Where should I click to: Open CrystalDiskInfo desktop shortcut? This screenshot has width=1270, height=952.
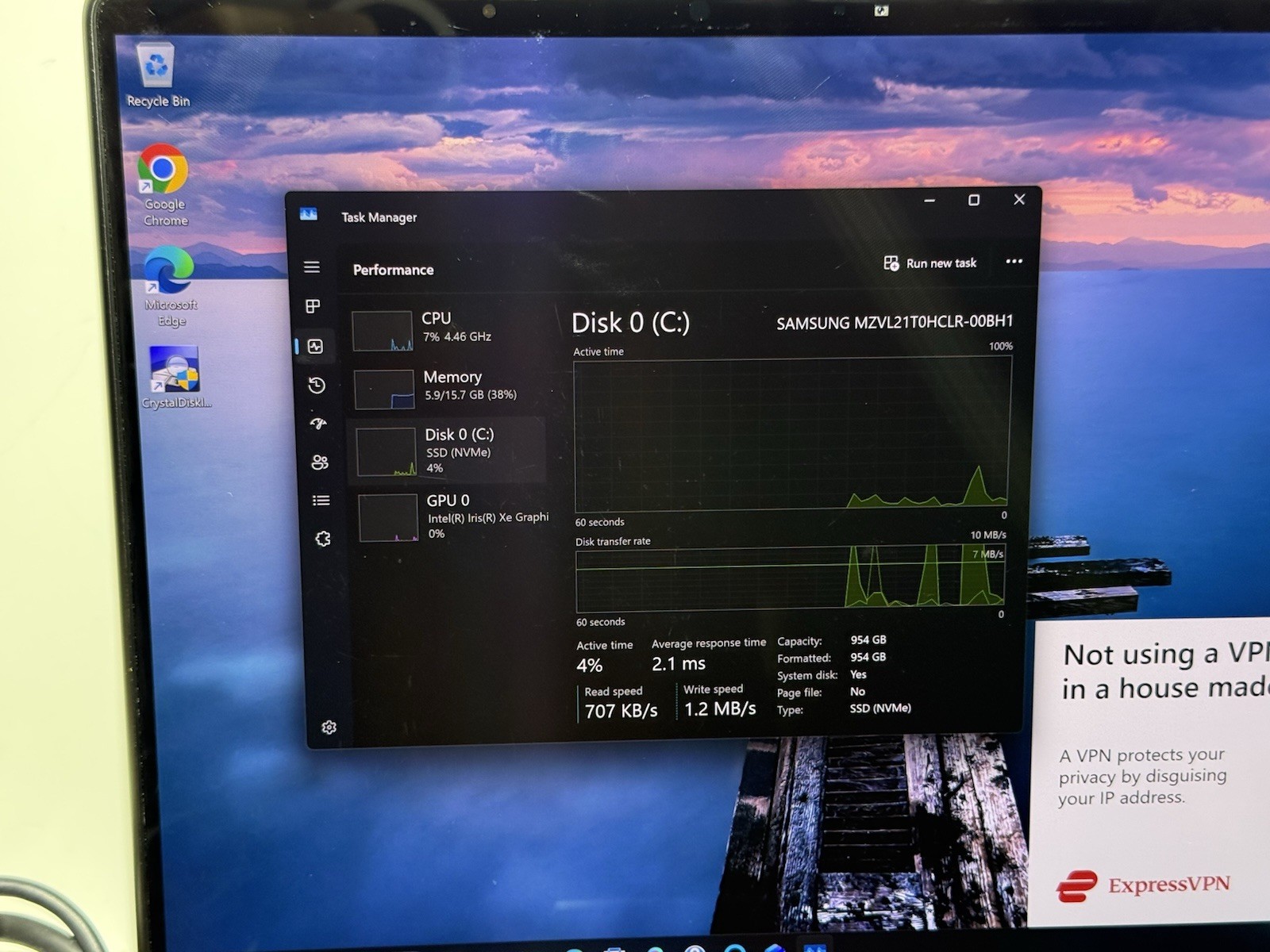click(176, 378)
